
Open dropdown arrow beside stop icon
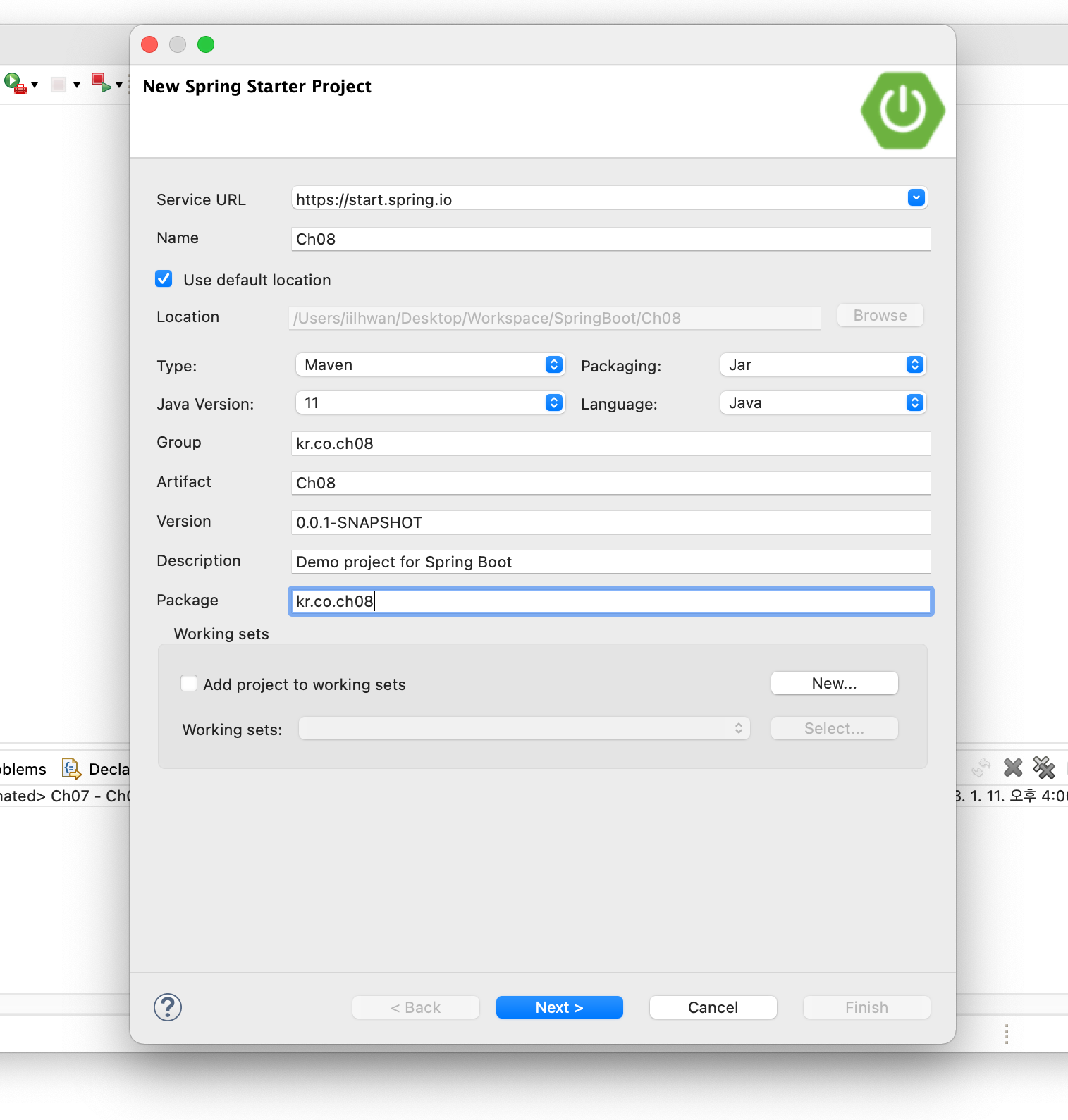pyautogui.click(x=77, y=85)
